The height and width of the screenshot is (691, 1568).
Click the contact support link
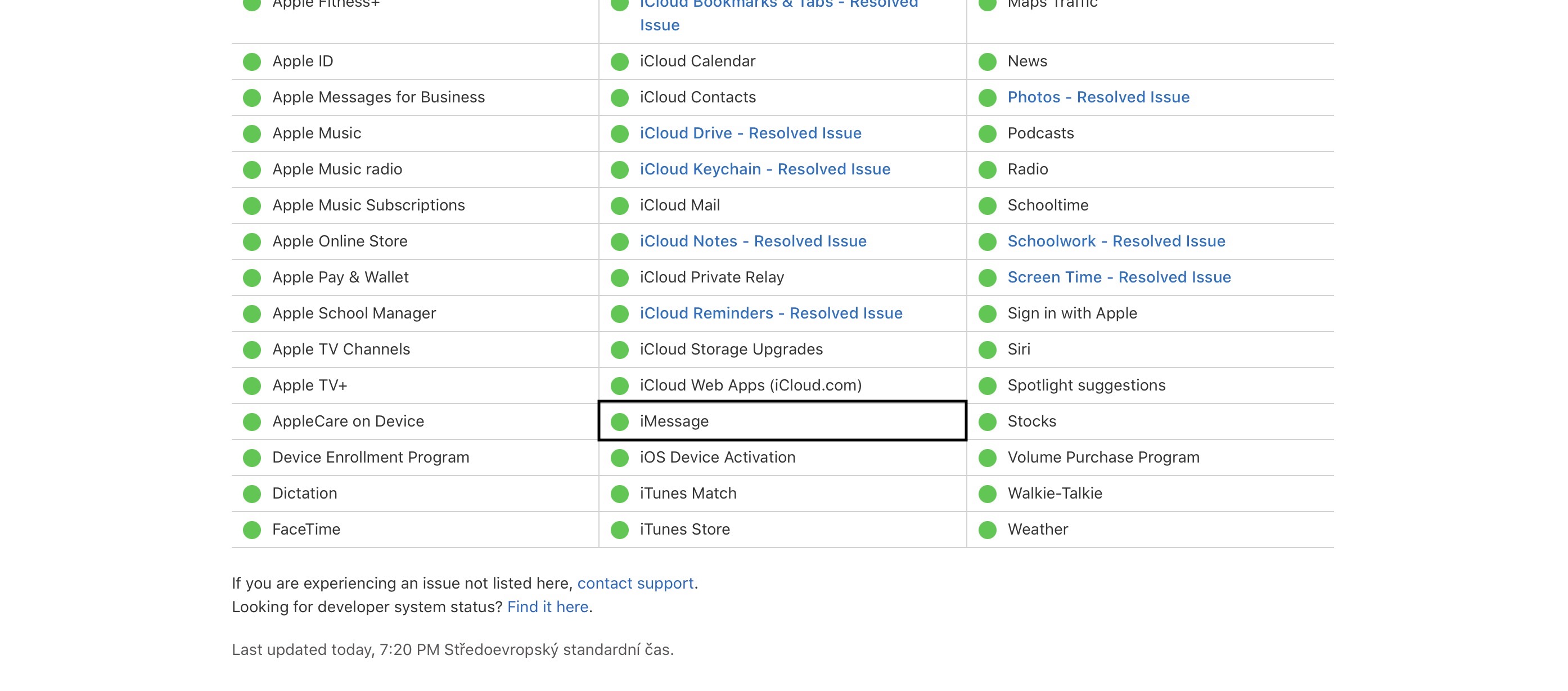pos(636,583)
